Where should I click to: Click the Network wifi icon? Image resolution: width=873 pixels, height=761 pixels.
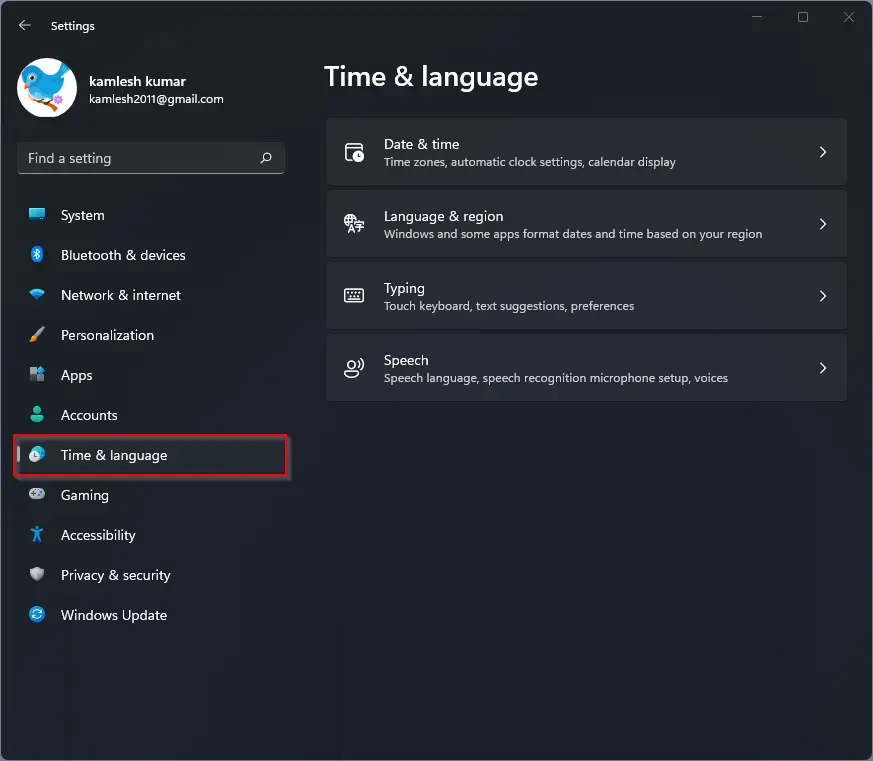37,294
